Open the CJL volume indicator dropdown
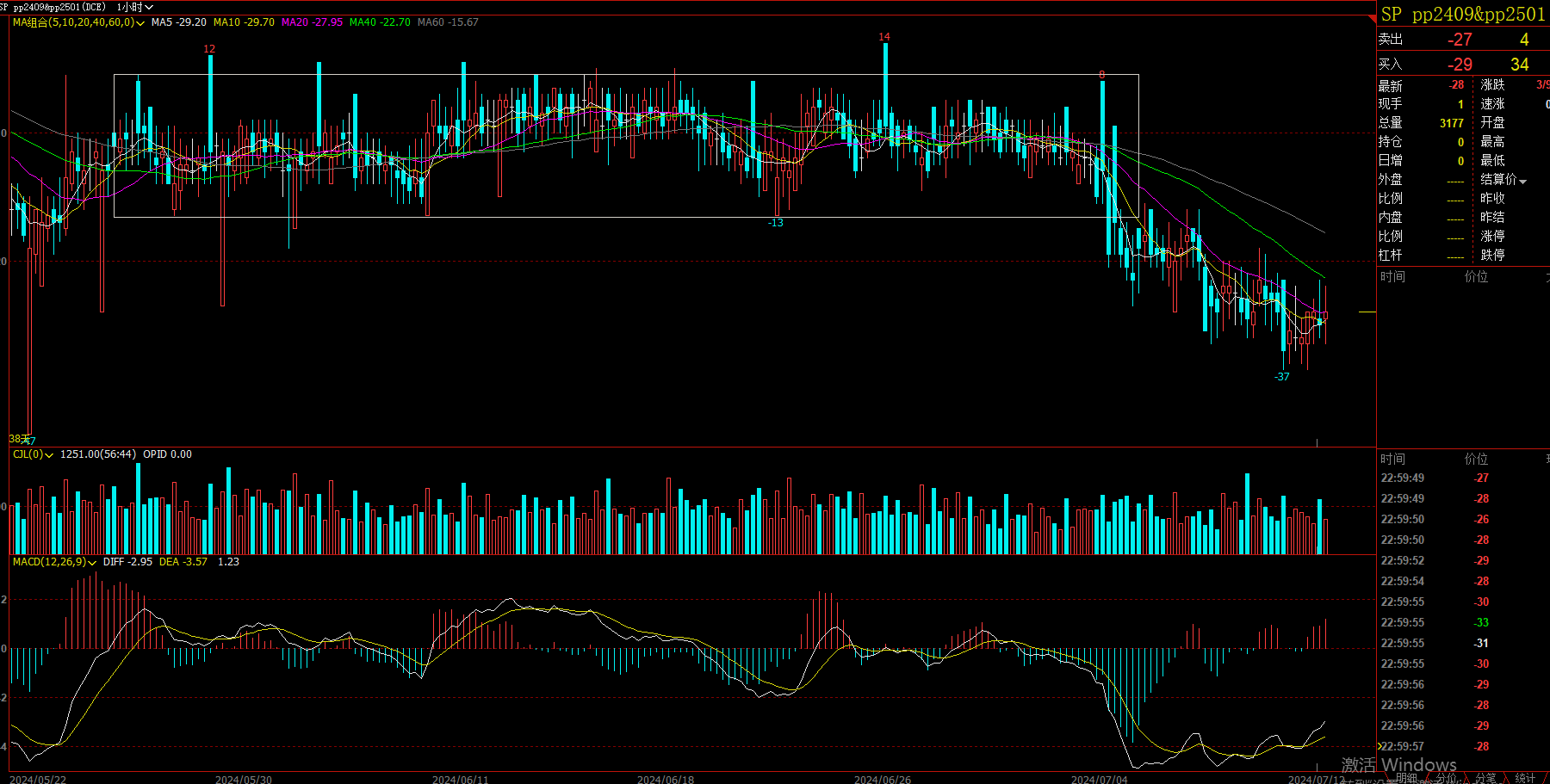Viewport: 1550px width, 784px height. [49, 455]
